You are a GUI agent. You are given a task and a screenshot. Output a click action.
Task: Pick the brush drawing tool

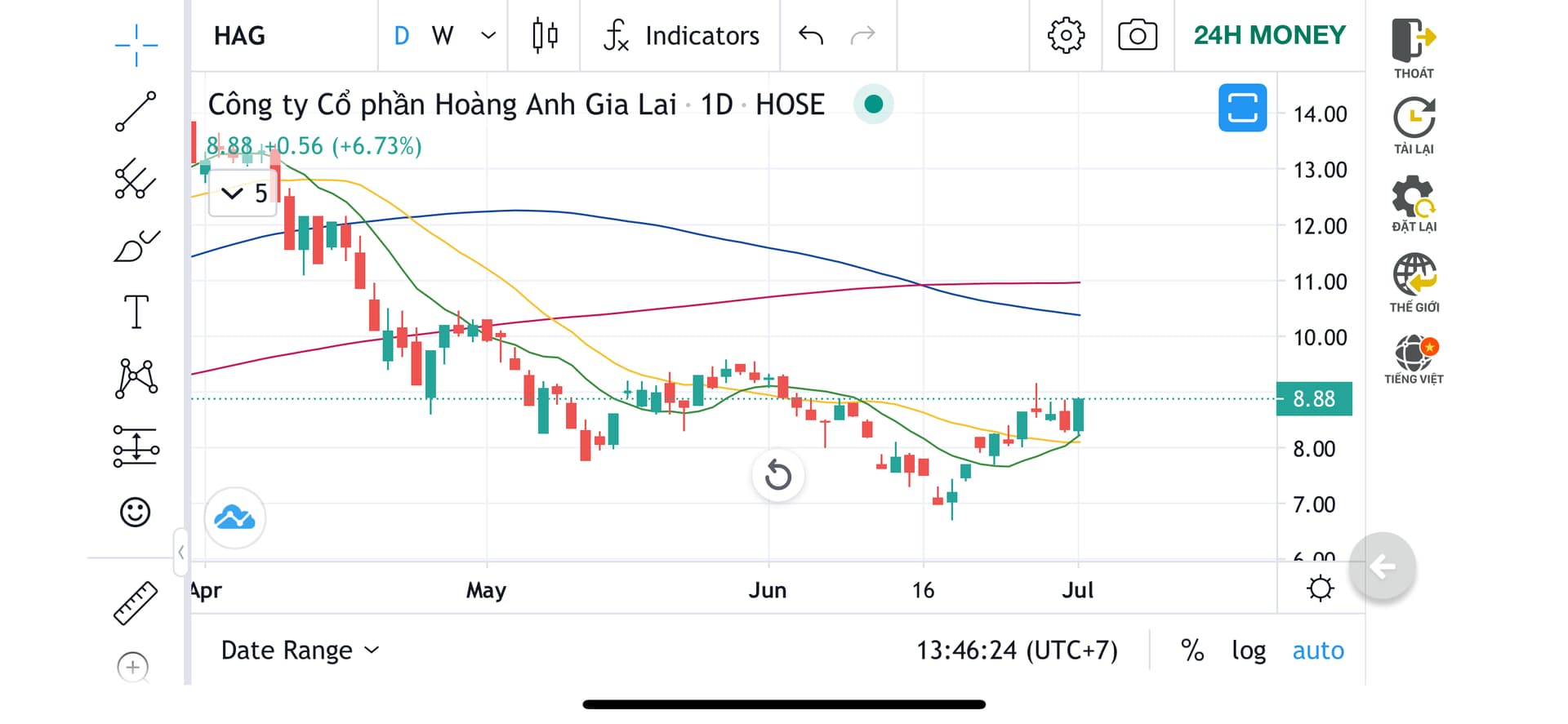point(136,246)
